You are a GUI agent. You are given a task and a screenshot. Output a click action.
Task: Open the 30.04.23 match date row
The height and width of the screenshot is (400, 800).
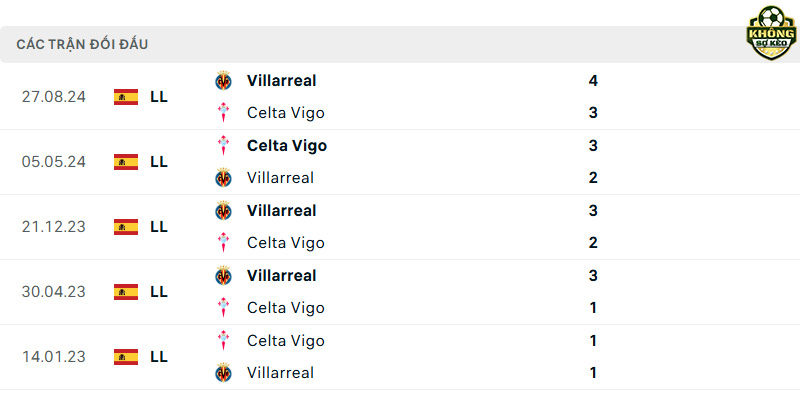point(400,292)
